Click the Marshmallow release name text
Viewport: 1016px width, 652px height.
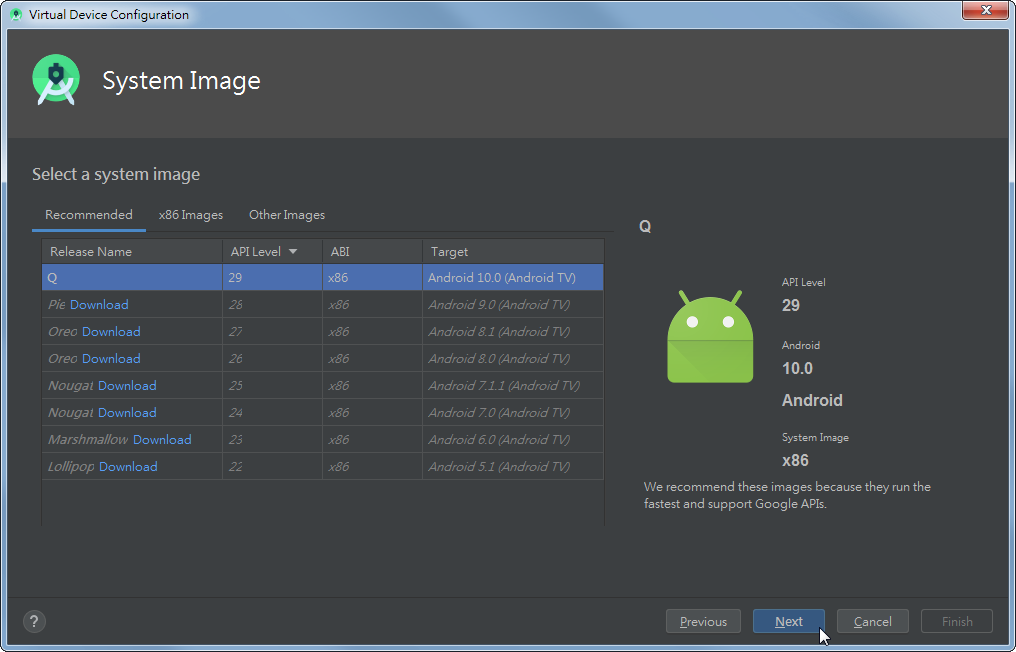88,440
